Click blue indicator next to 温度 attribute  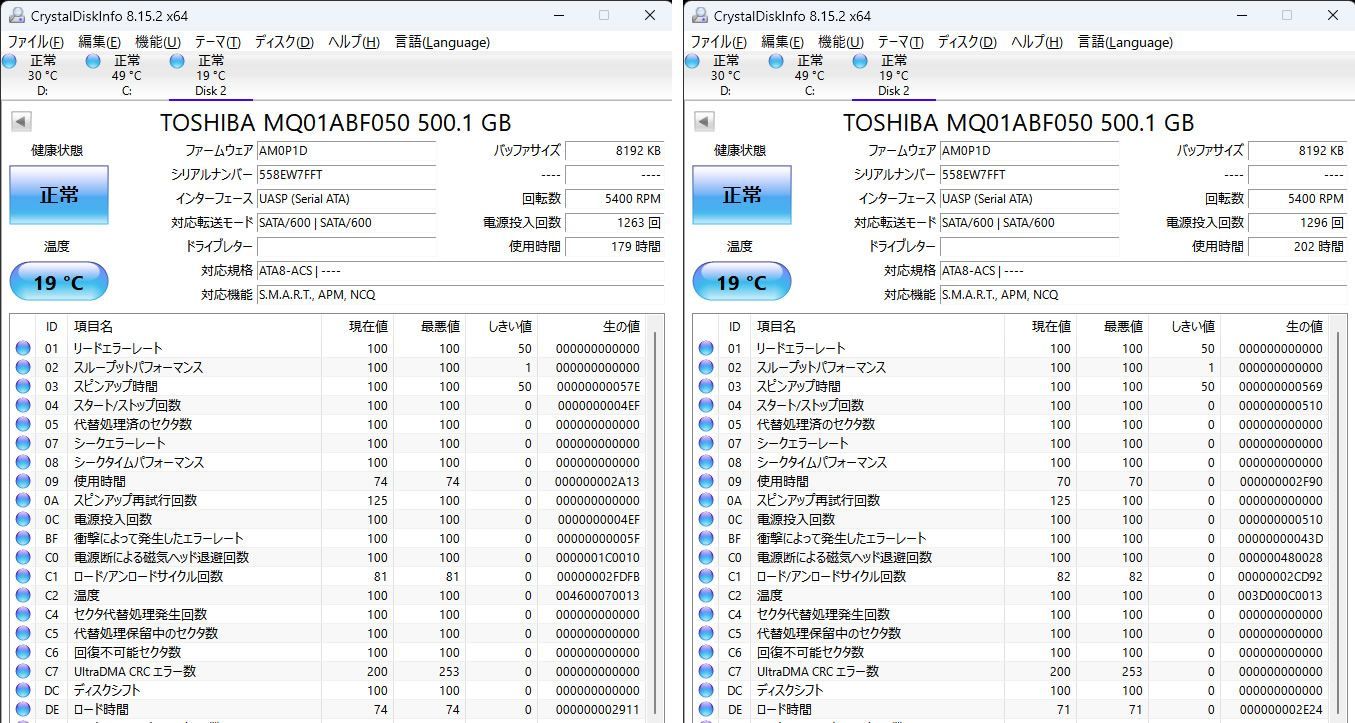(x=22, y=595)
